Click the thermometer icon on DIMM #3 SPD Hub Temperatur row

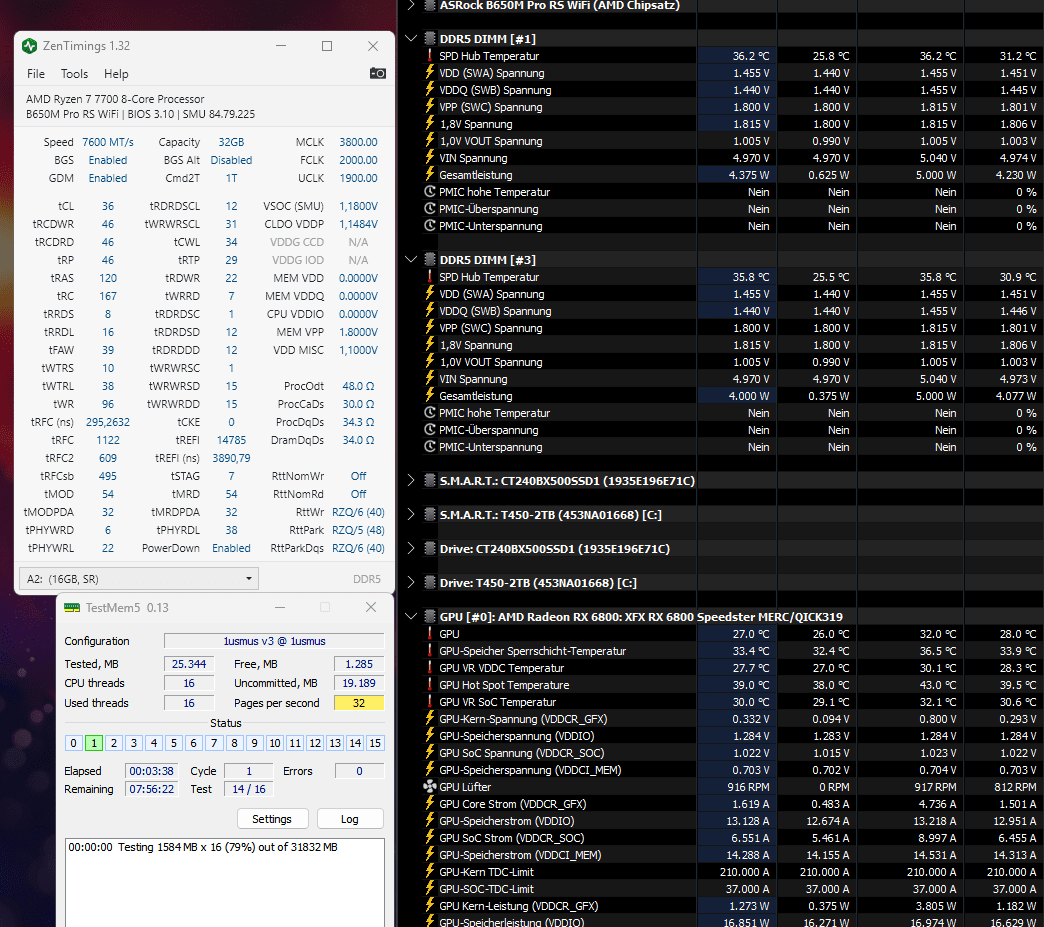click(x=430, y=277)
